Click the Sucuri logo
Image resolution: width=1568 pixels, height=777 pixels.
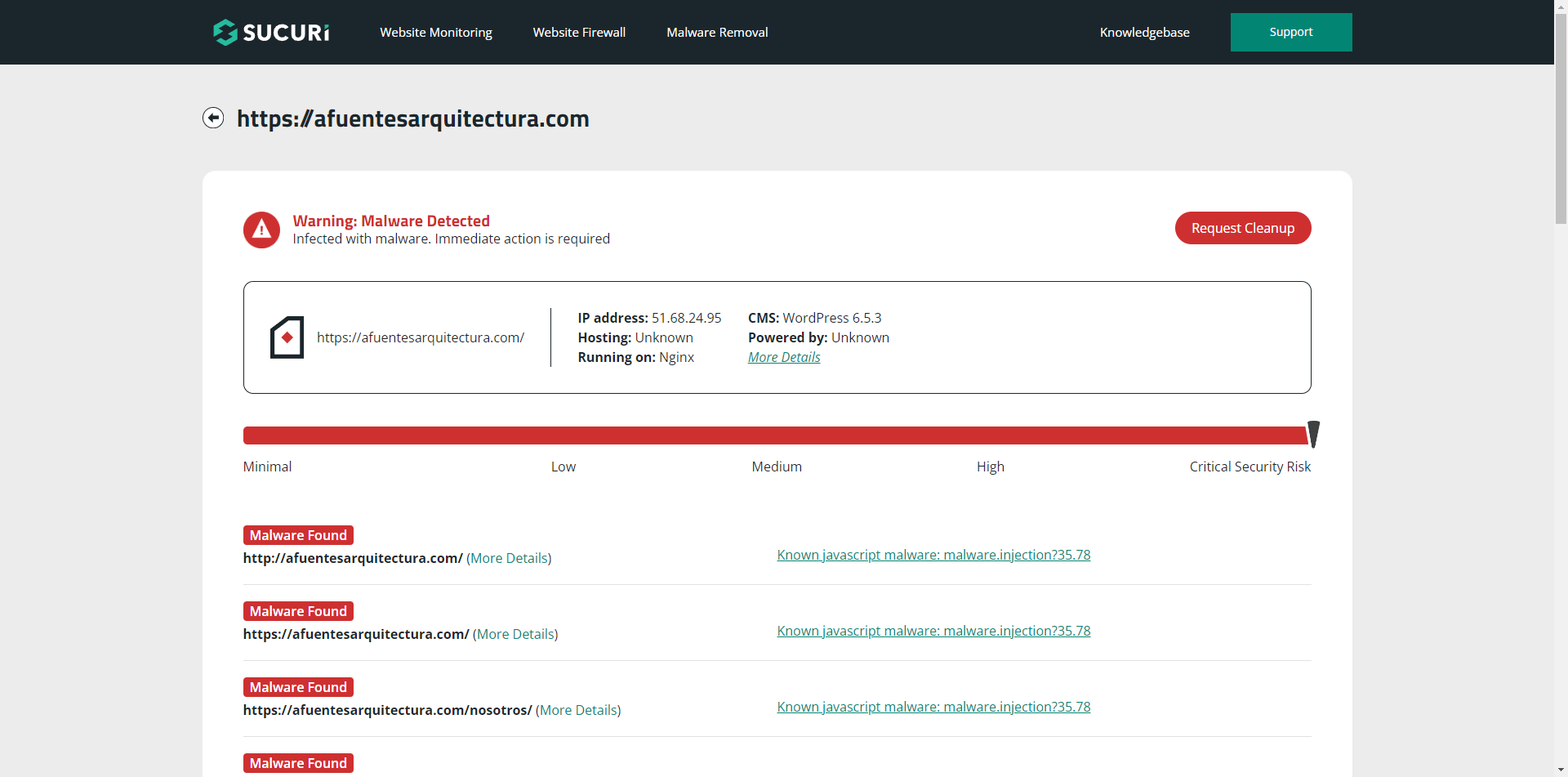point(271,32)
